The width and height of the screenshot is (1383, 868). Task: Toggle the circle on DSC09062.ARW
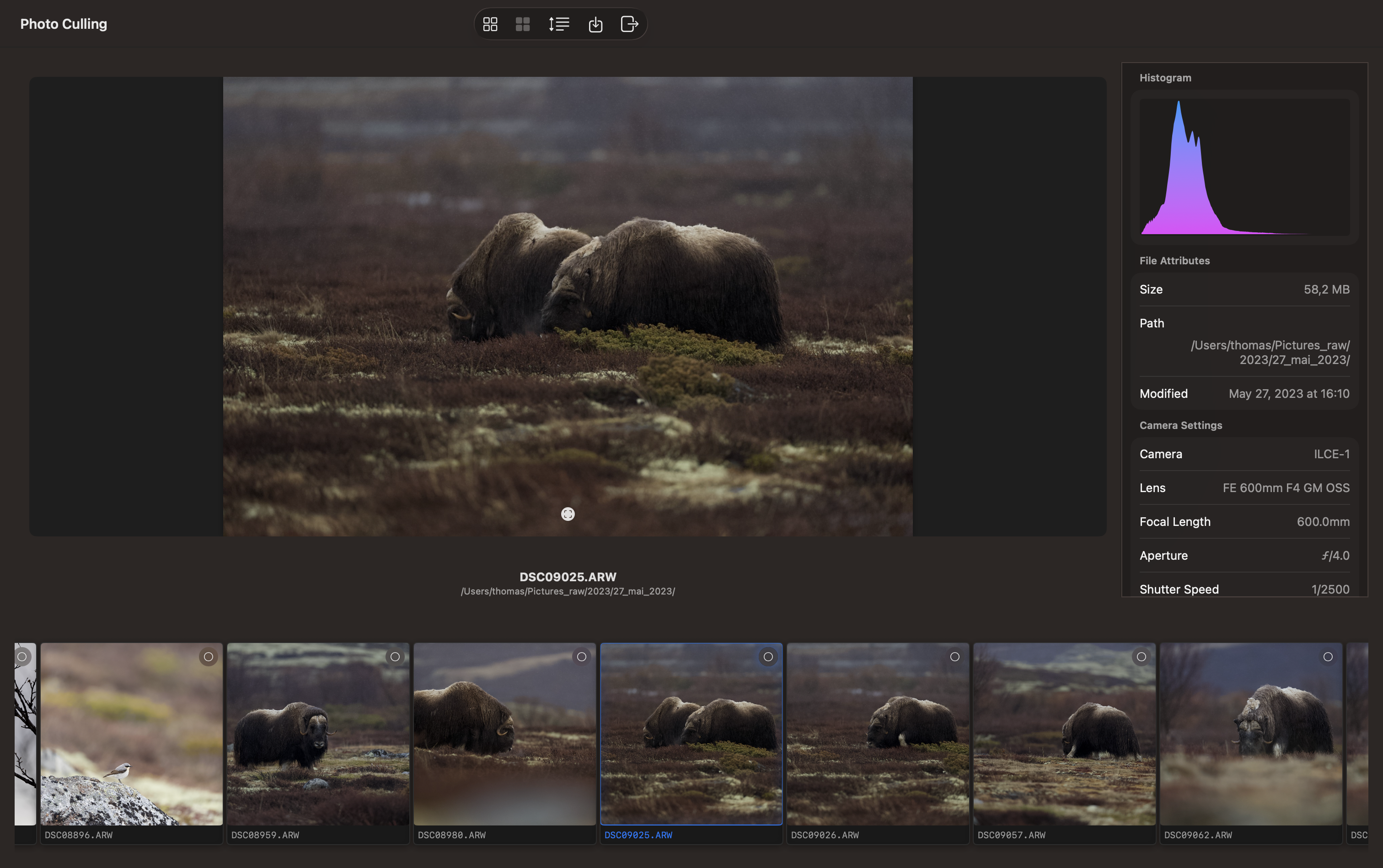click(x=1328, y=657)
